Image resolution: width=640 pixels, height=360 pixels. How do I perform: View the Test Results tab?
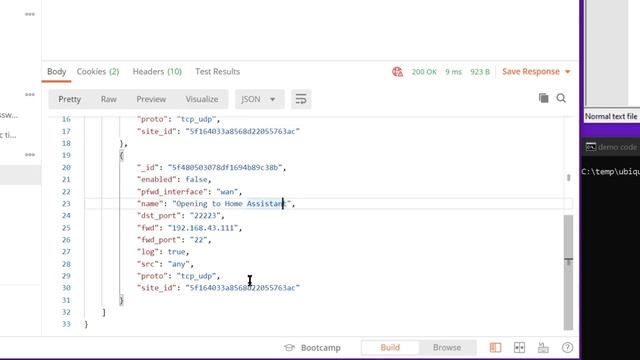click(x=218, y=72)
